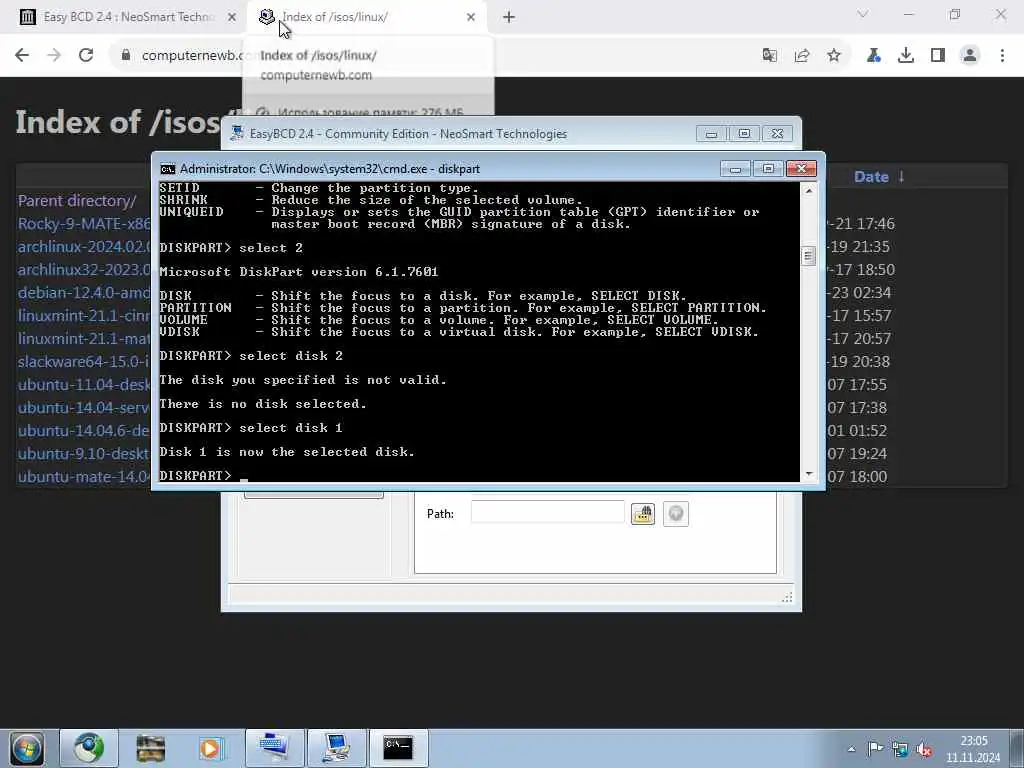Close the diskpart cmd window

[801, 169]
